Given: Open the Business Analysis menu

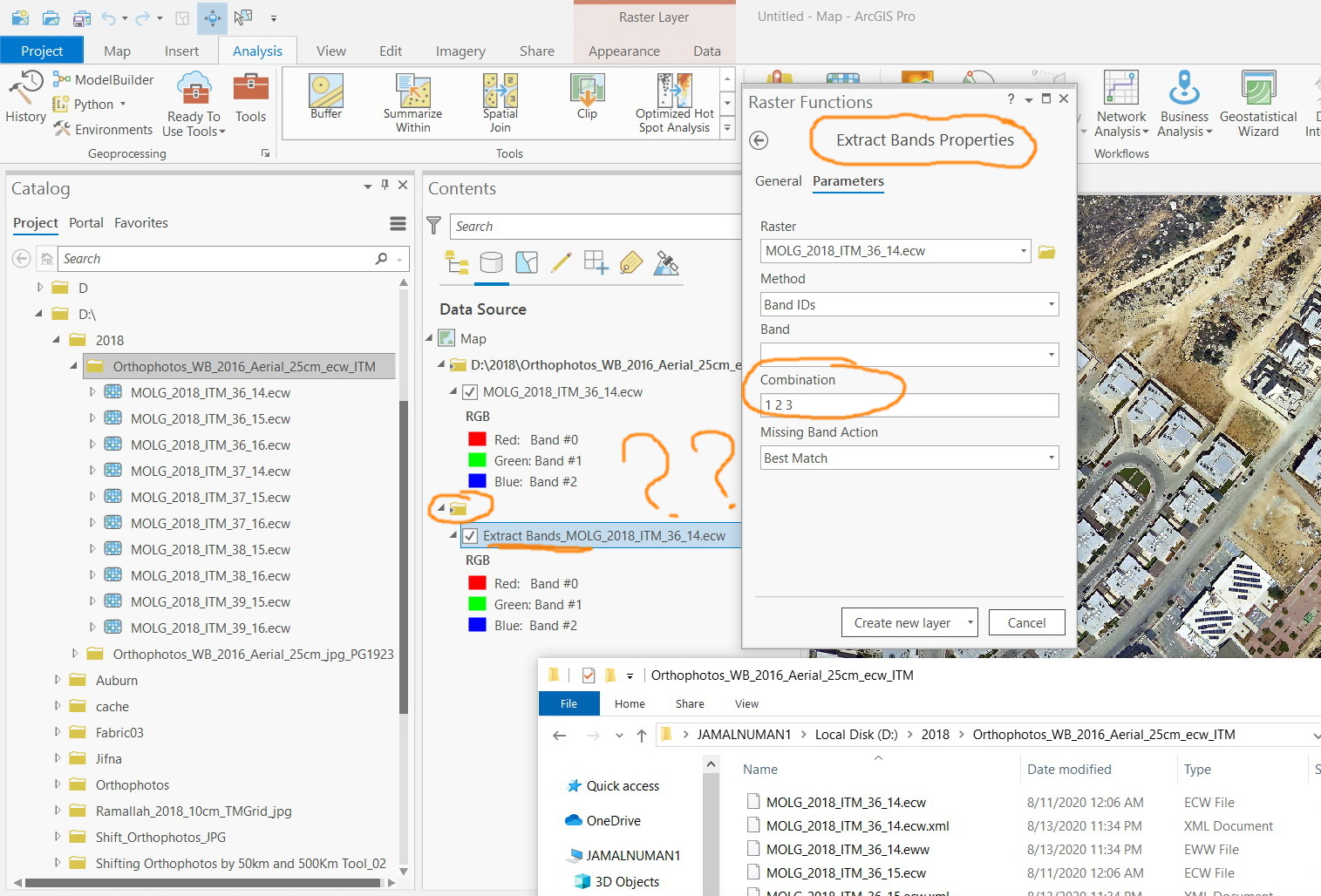Looking at the screenshot, I should [x=1184, y=105].
